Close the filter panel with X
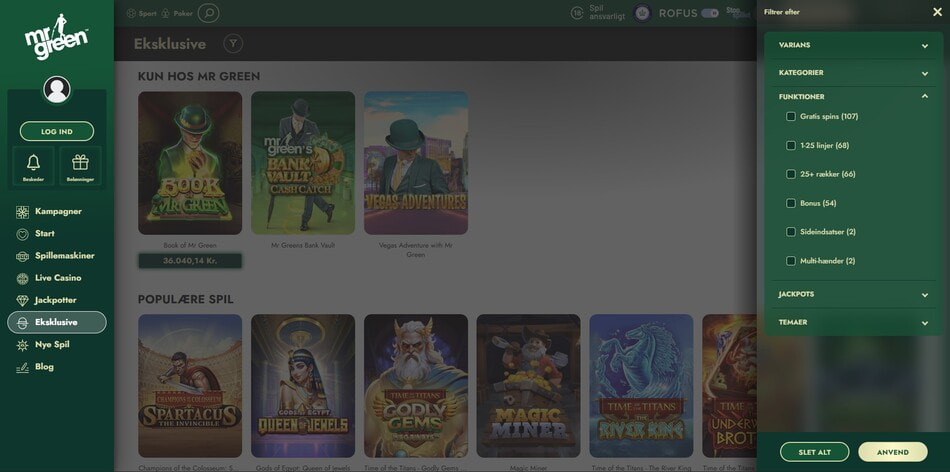 click(937, 12)
